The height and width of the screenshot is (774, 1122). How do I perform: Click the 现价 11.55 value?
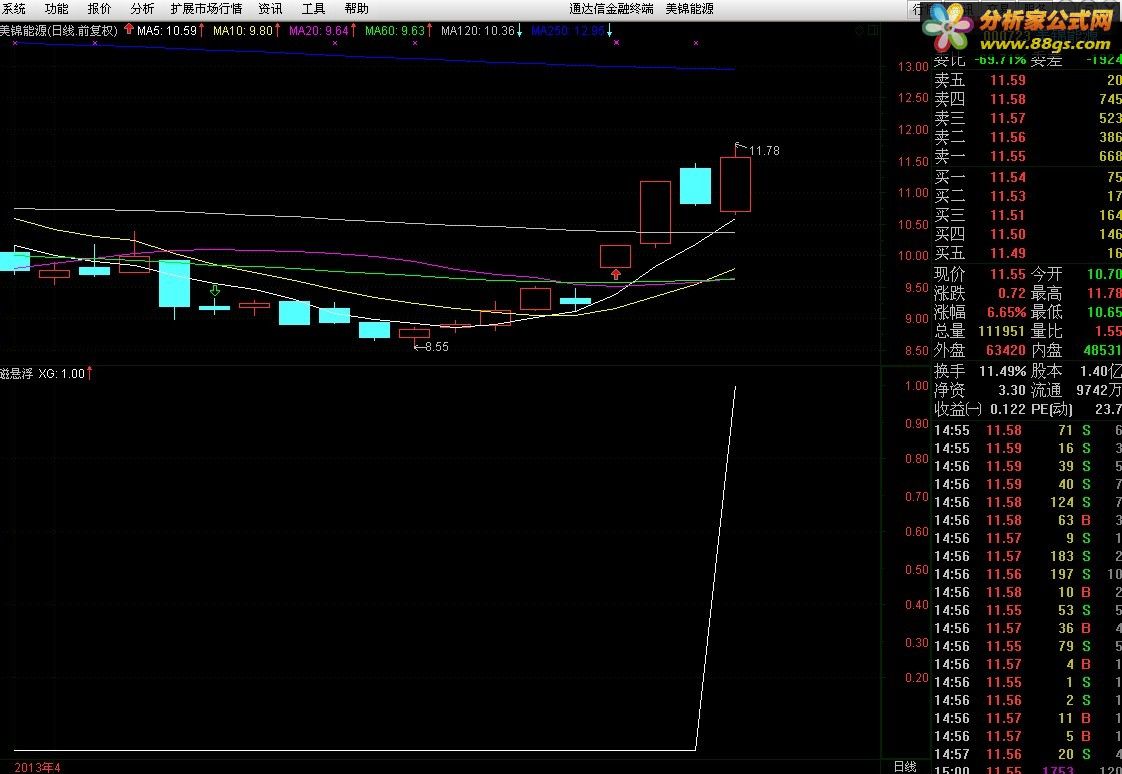1008,274
